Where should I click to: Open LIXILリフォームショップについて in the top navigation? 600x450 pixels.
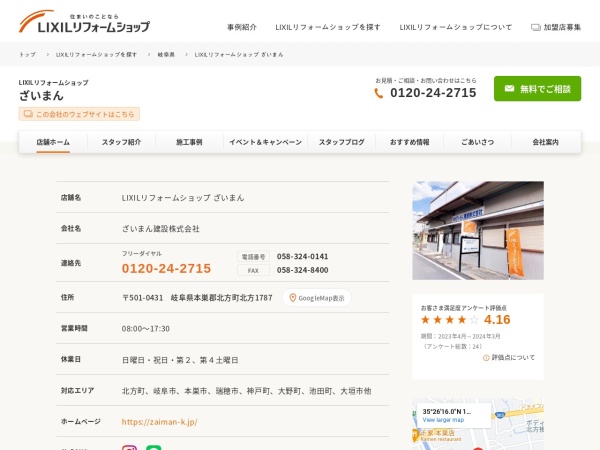pyautogui.click(x=456, y=27)
